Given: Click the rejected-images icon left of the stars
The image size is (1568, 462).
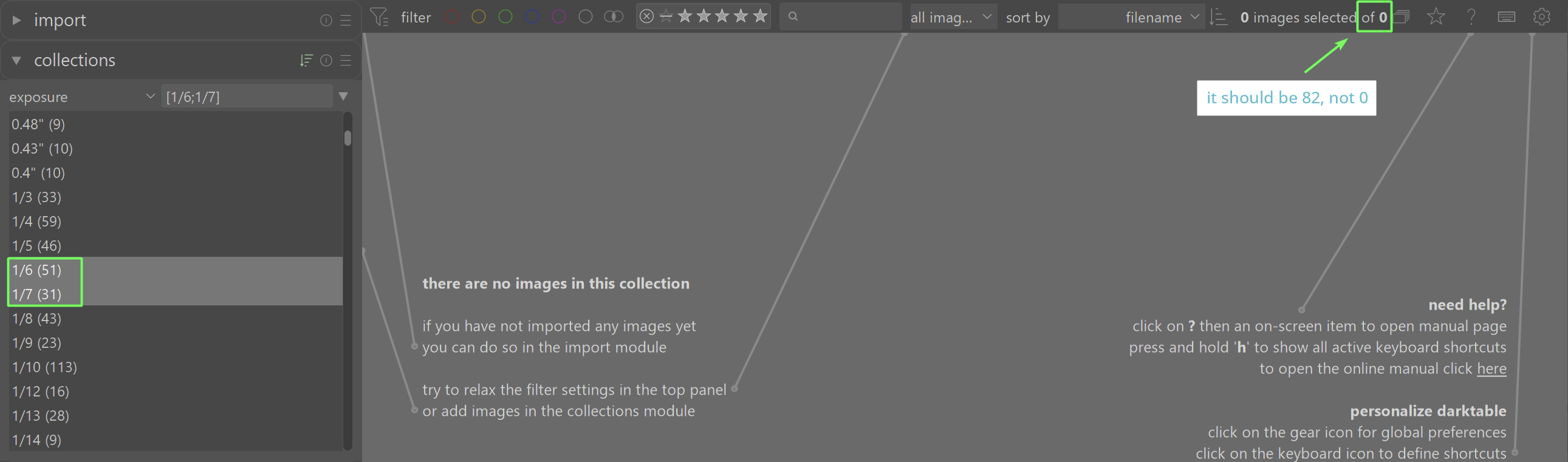Looking at the screenshot, I should pyautogui.click(x=647, y=16).
